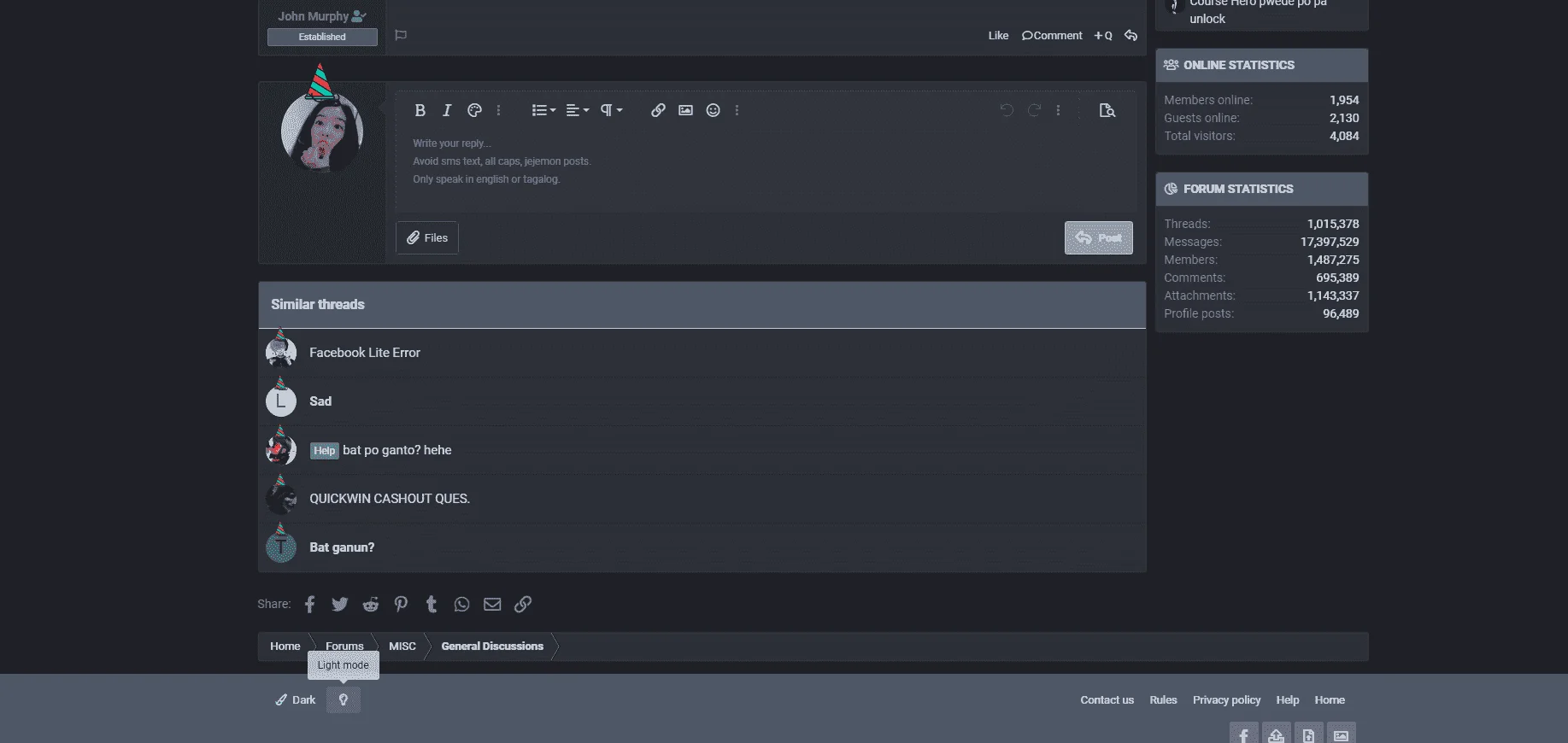1568x743 pixels.
Task: Open Contact us footer link
Action: pos(1107,699)
